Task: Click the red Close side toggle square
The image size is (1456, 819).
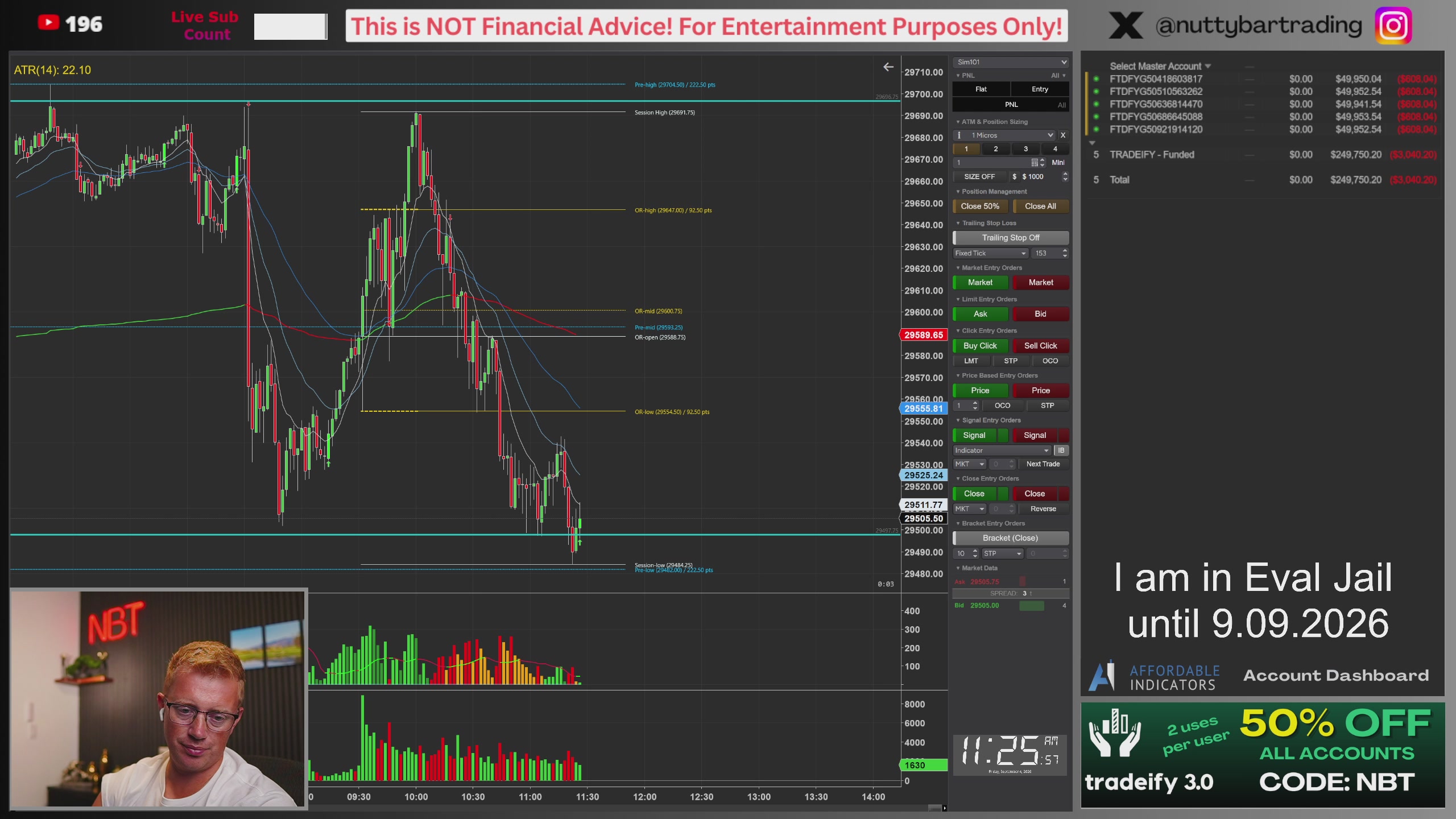Action: 1064,494
